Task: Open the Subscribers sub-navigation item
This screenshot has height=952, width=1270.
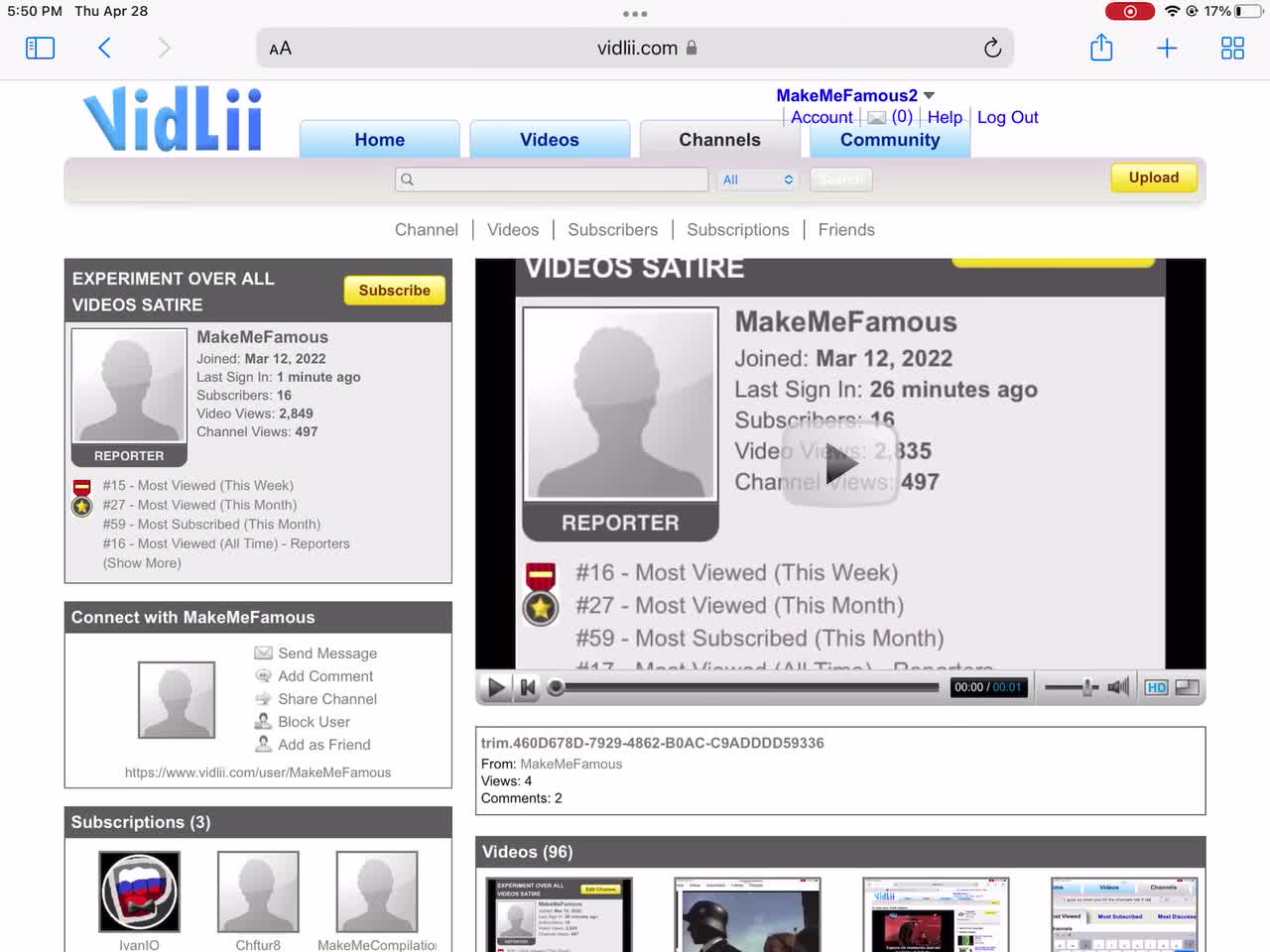Action: [613, 229]
